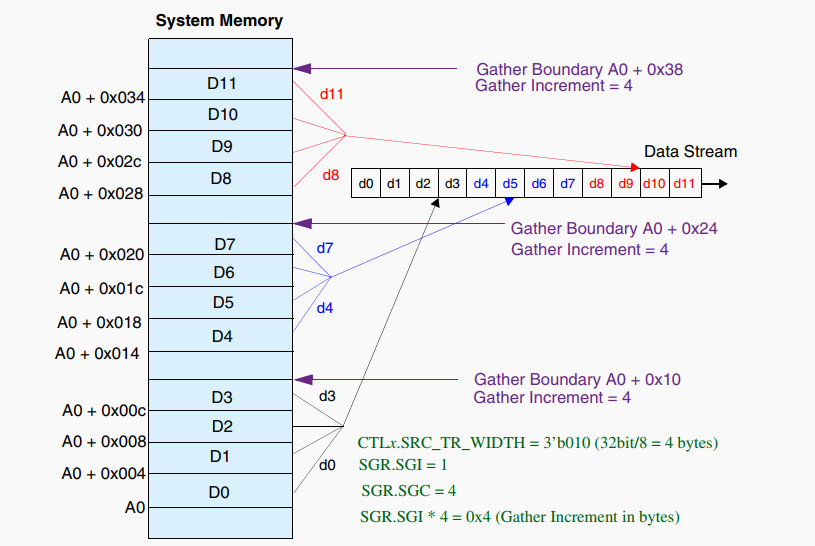Select the D1 memory cell
The width and height of the screenshot is (815, 546).
pyautogui.click(x=220, y=458)
